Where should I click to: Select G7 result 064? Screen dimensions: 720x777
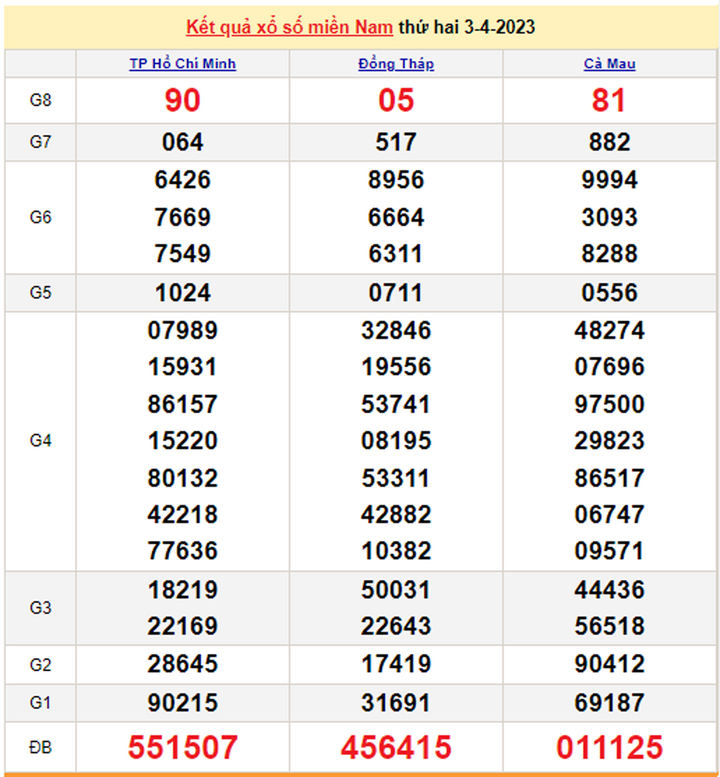click(x=182, y=142)
